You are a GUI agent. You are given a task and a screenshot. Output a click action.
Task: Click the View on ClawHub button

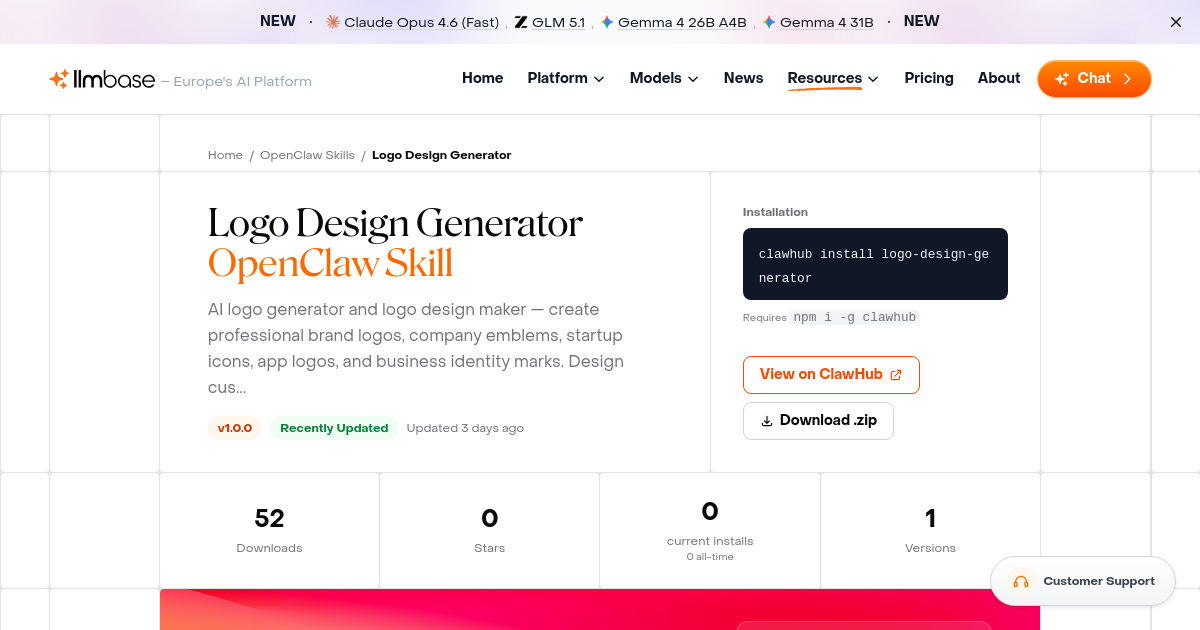coord(831,374)
